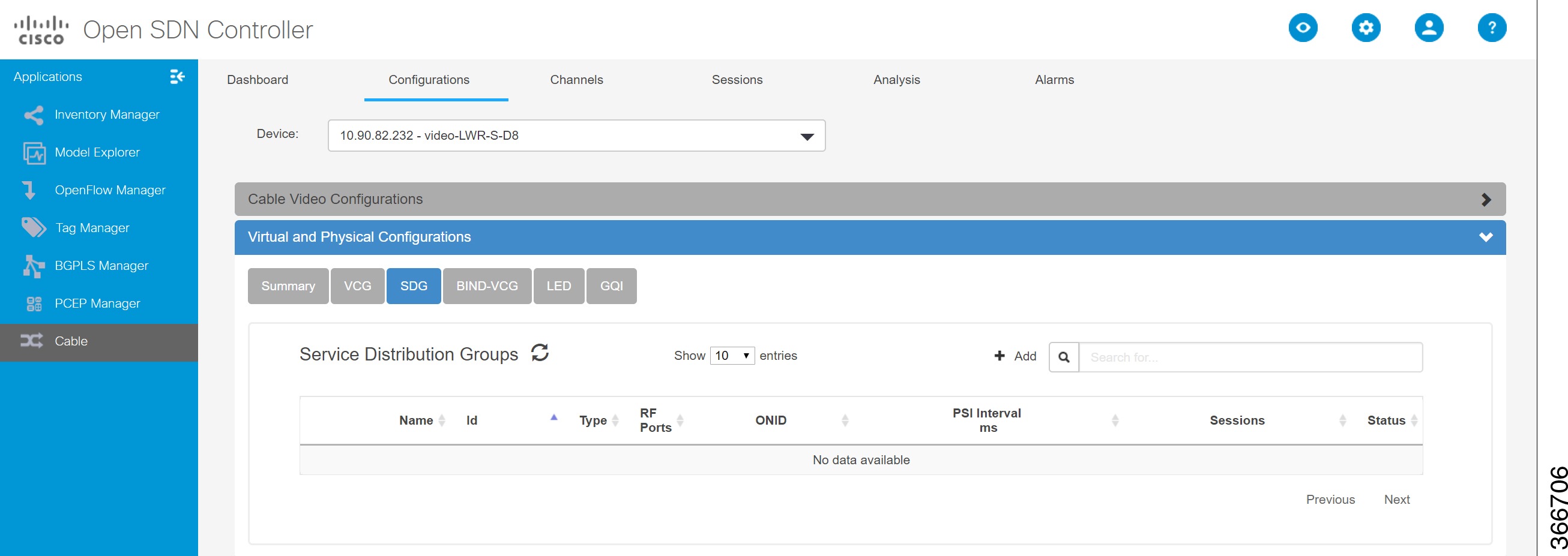1568x556 pixels.
Task: Click the user profile icon in the header
Action: 1429,28
